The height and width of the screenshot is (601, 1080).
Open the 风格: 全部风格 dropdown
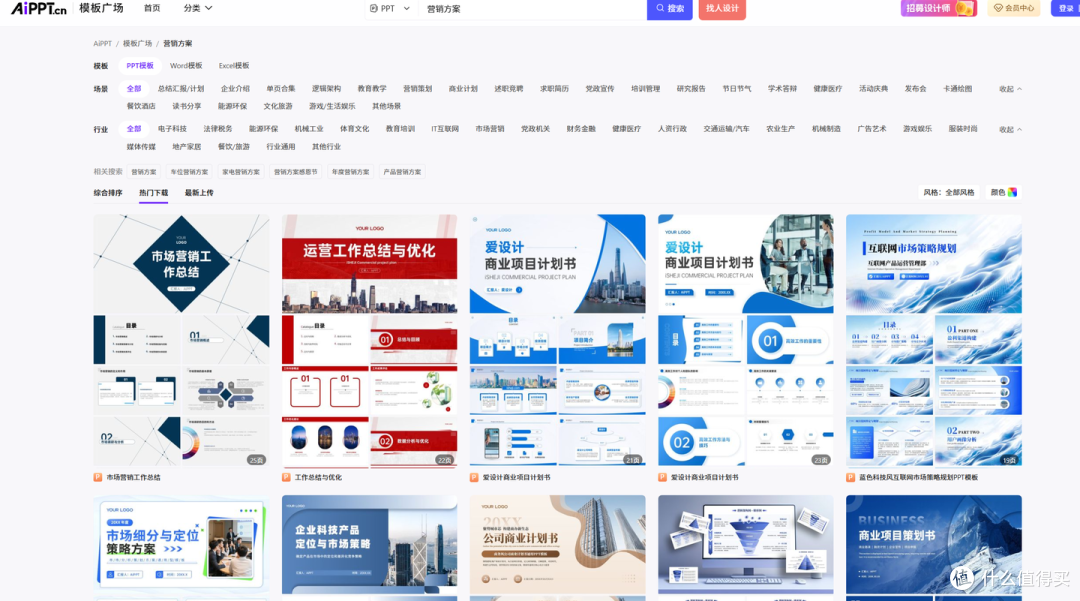949,193
